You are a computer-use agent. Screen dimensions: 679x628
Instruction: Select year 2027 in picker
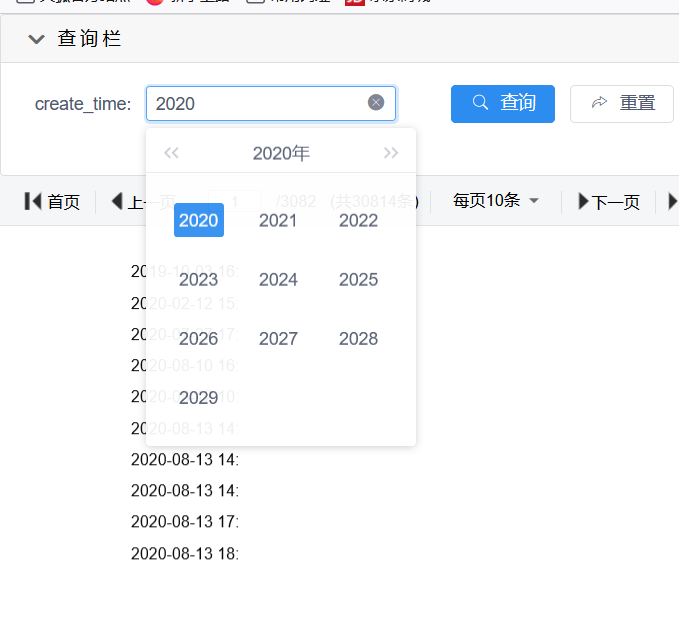tap(278, 338)
